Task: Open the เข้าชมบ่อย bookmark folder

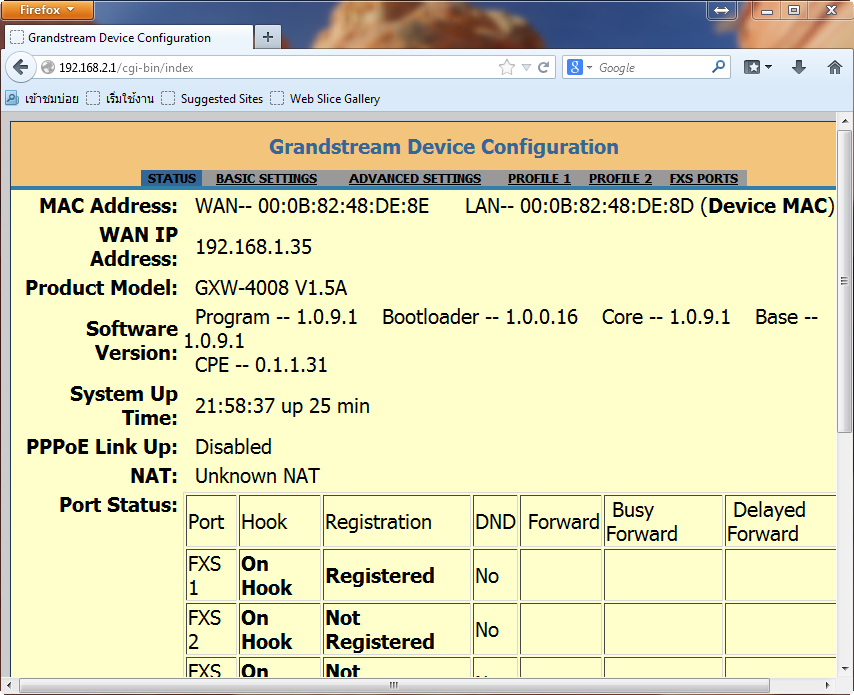Action: 42,99
